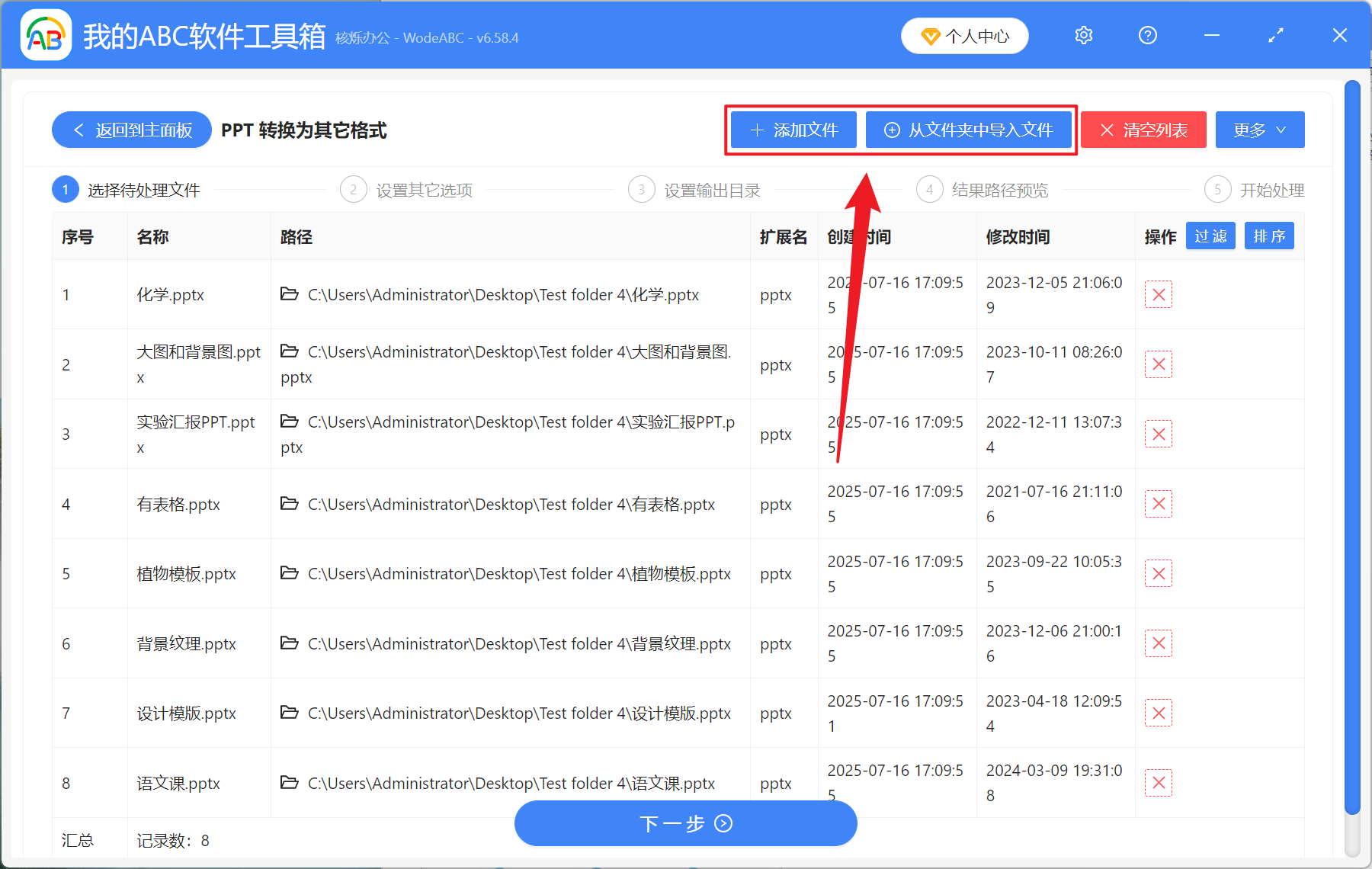1372x869 pixels.
Task: Click the folder icon beside 植物模板.pptx path
Action: point(290,573)
